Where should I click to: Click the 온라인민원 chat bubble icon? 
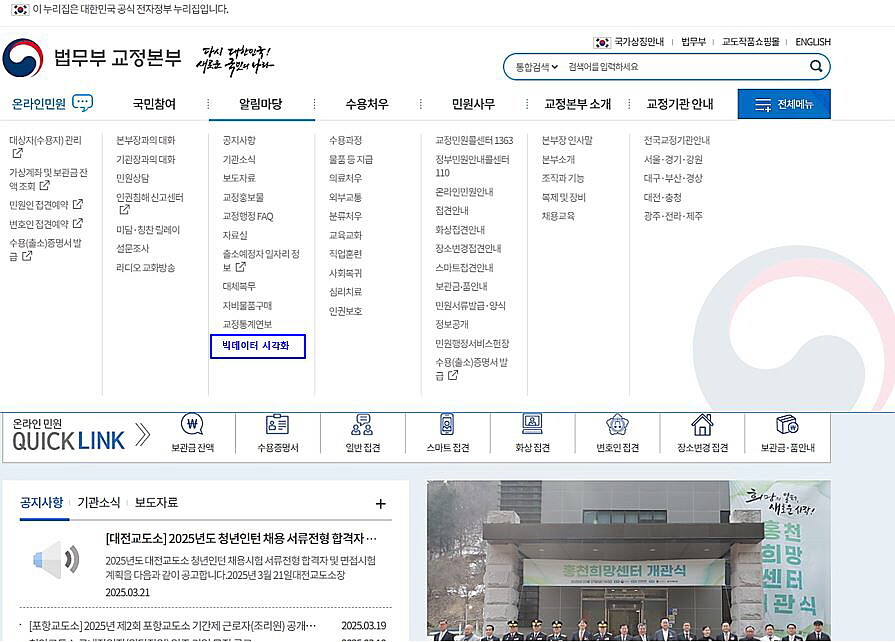pyautogui.click(x=83, y=103)
